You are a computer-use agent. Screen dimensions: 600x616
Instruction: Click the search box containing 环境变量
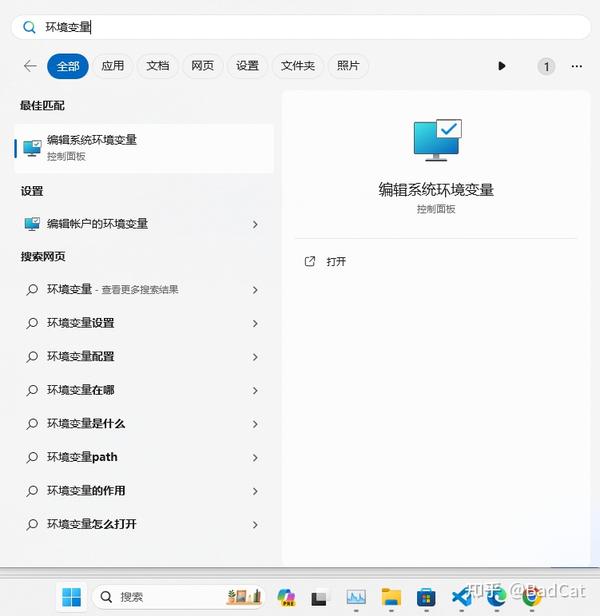(301, 27)
